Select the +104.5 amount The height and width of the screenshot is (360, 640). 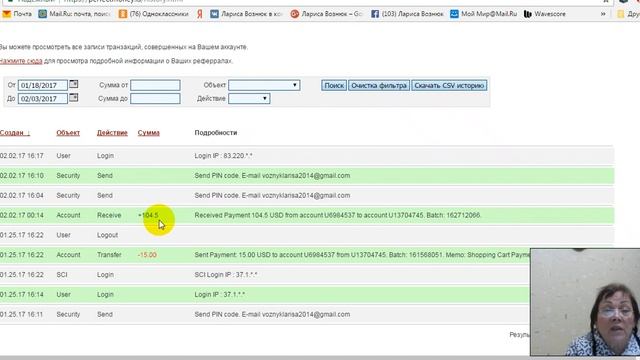(148, 215)
